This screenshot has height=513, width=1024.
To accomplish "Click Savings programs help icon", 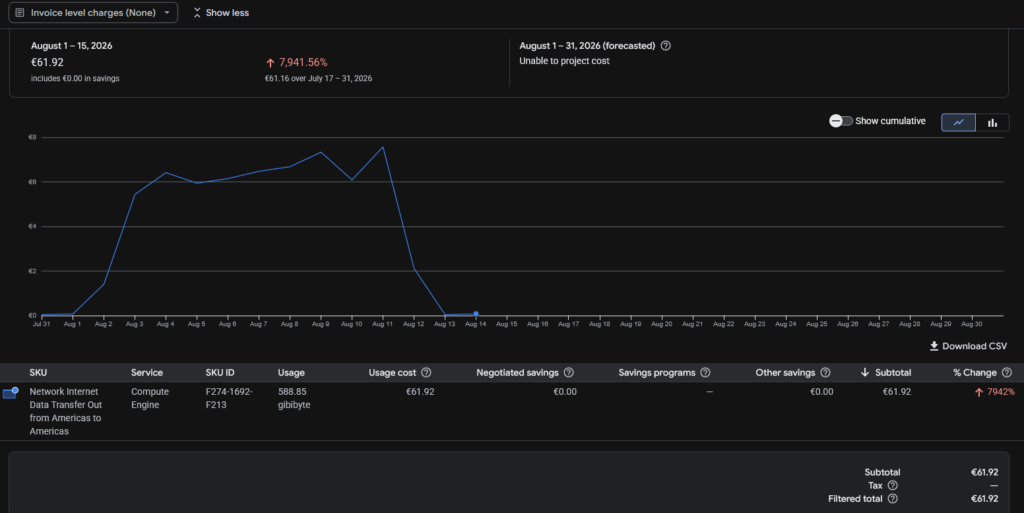I will 705,373.
